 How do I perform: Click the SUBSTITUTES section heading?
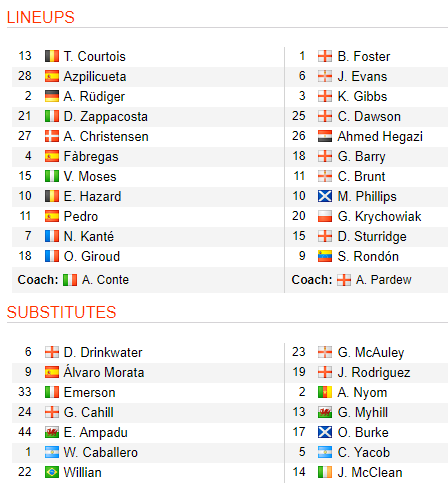[x=62, y=312]
